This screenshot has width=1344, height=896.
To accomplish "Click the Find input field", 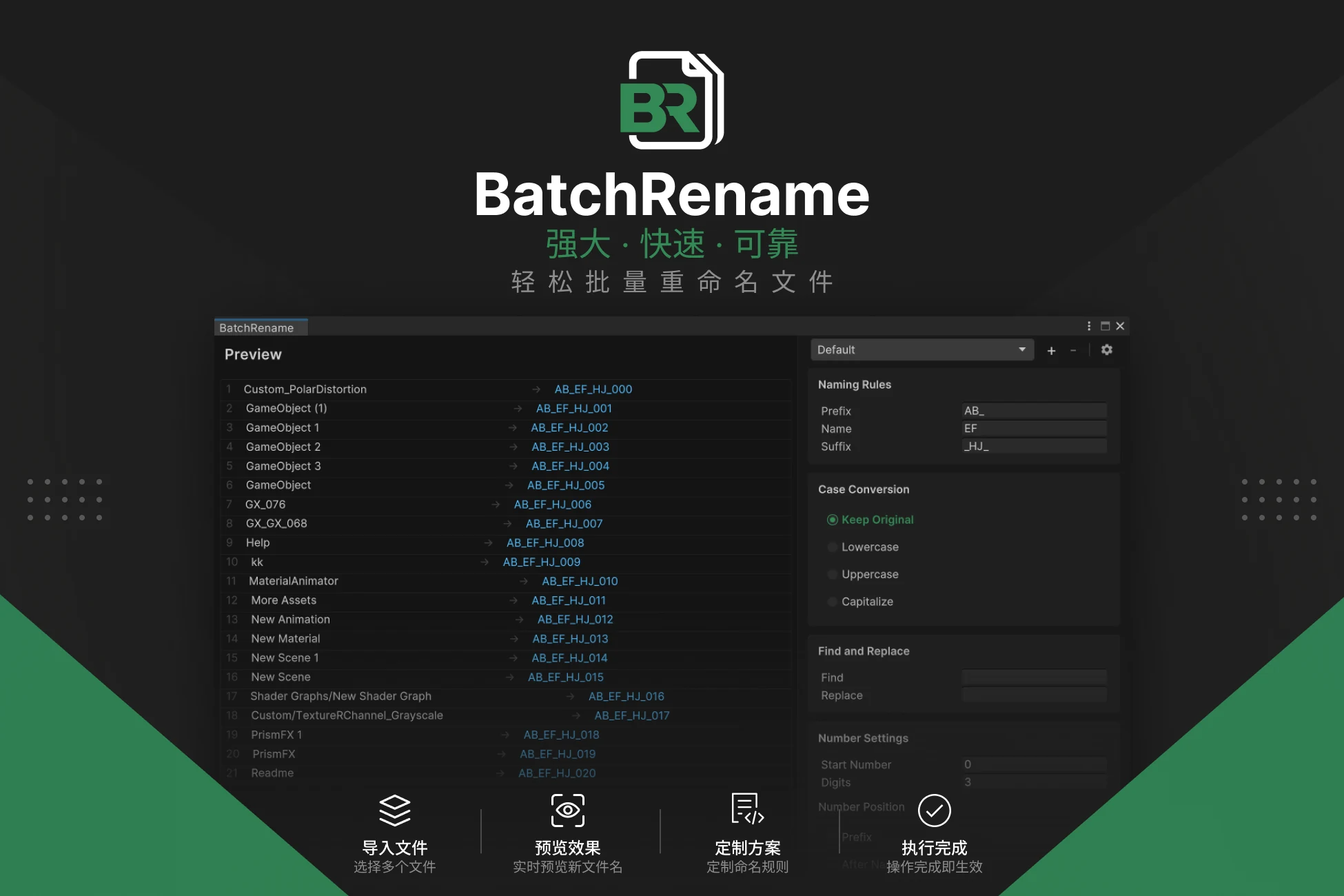I will tap(1034, 678).
